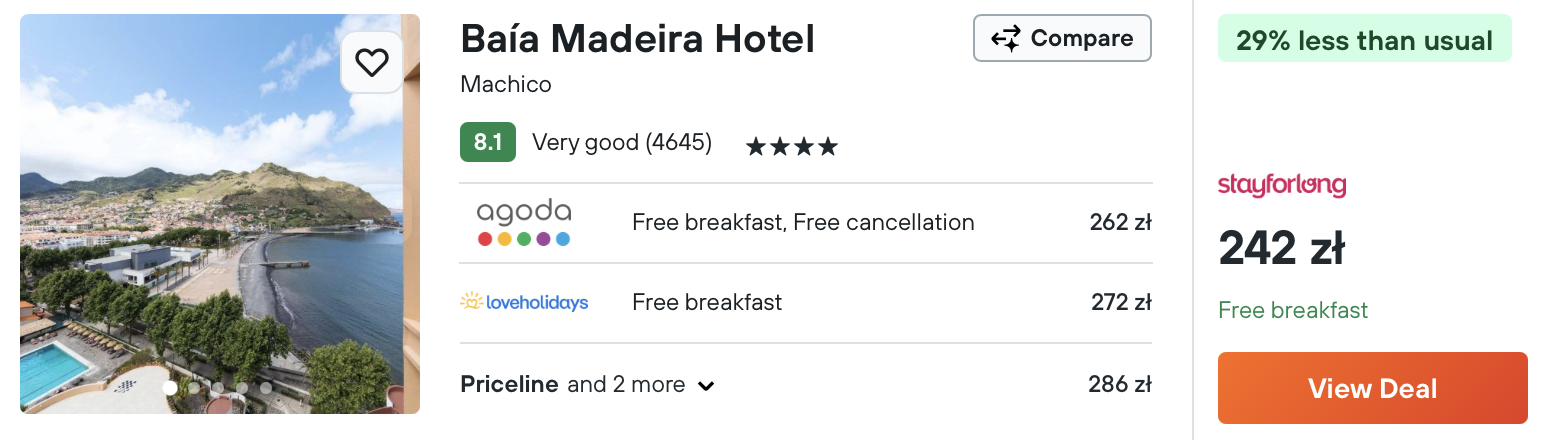Jump to the second photo carousel dot
The width and height of the screenshot is (1548, 440).
(194, 388)
